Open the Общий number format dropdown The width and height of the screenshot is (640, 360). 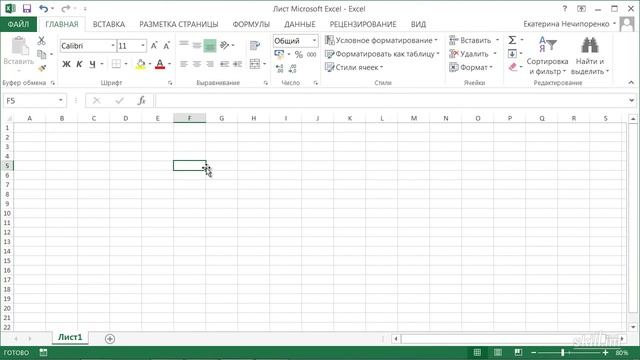(314, 41)
